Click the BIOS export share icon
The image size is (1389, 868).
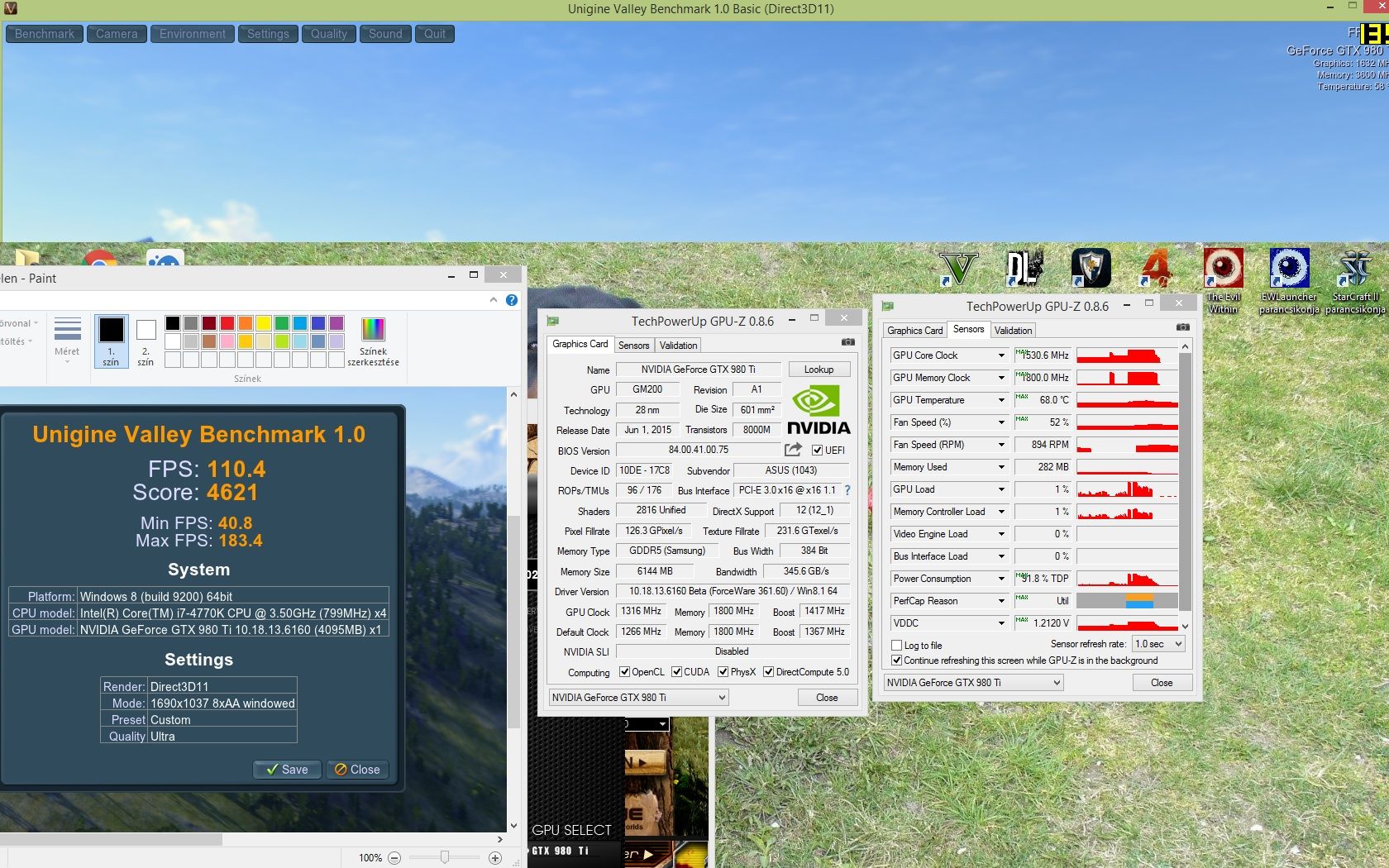click(793, 450)
